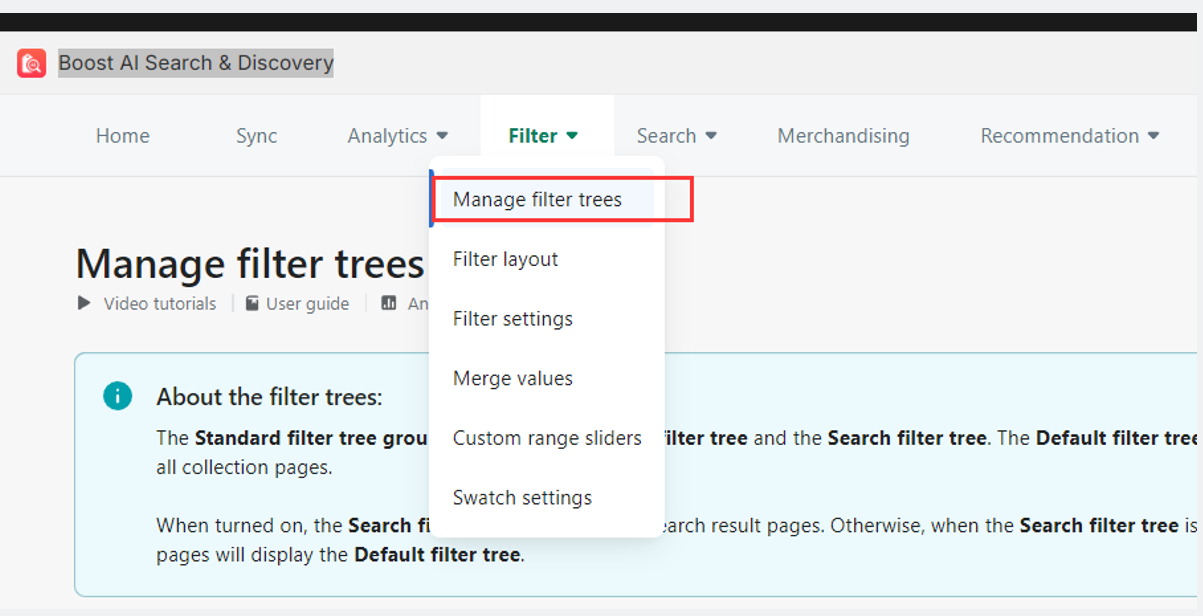Expand the Analytics dropdown arrow
The height and width of the screenshot is (616, 1203).
click(442, 136)
